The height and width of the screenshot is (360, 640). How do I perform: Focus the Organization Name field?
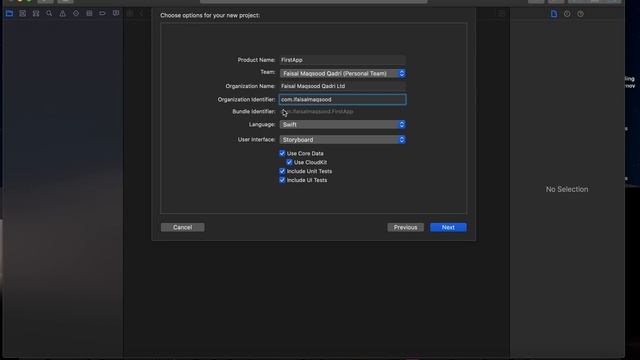342,86
